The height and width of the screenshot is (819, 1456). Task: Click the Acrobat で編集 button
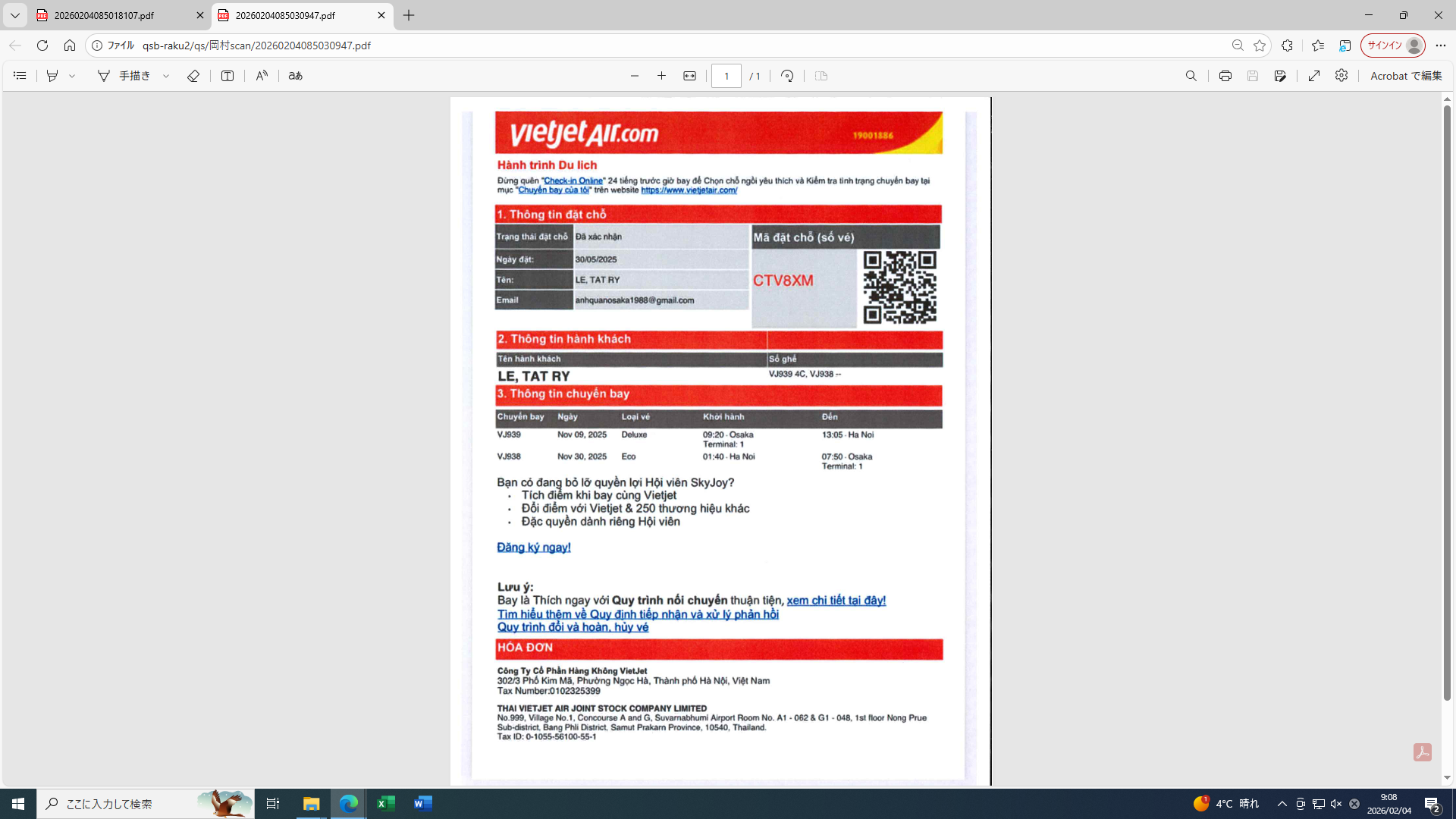point(1406,76)
